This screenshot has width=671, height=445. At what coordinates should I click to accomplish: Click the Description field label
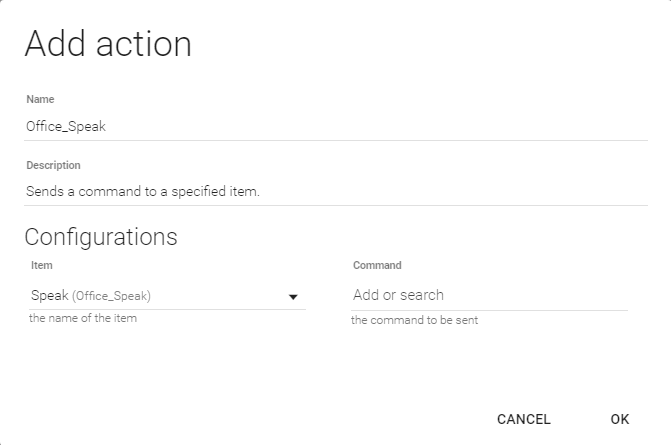(x=53, y=165)
